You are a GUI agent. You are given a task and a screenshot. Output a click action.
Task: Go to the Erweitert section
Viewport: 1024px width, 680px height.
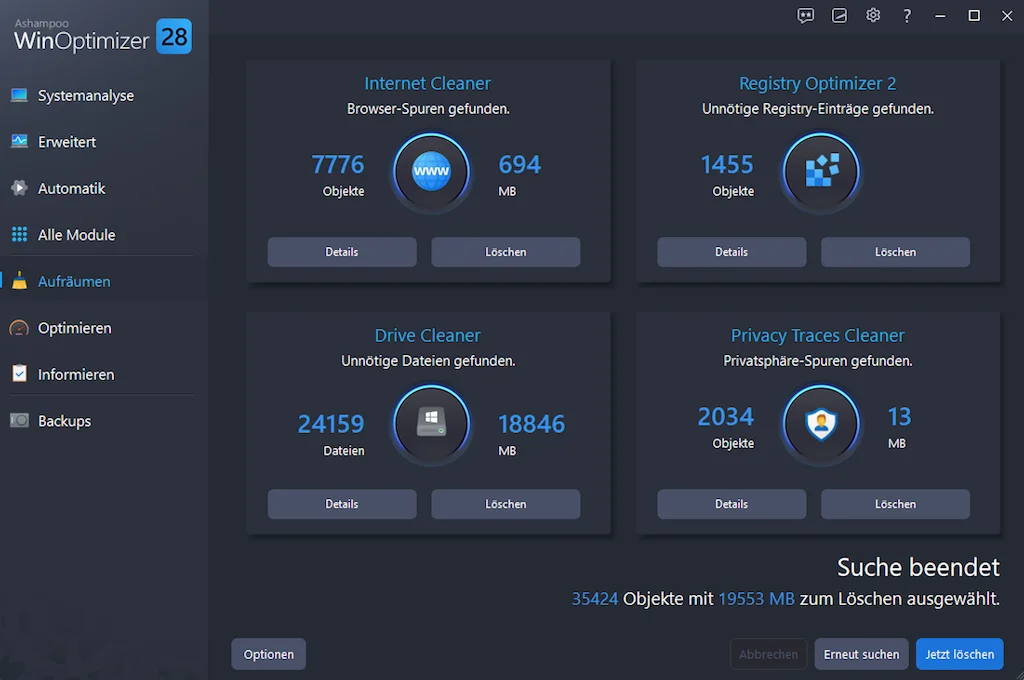click(x=67, y=142)
